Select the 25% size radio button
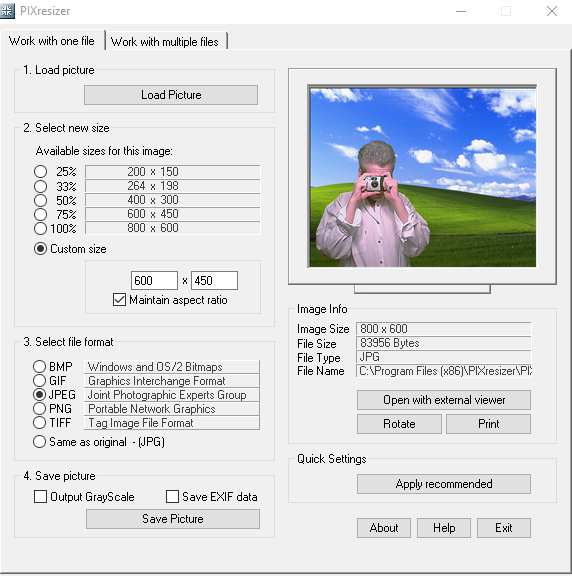Image resolution: width=572 pixels, height=576 pixels. pyautogui.click(x=40, y=172)
